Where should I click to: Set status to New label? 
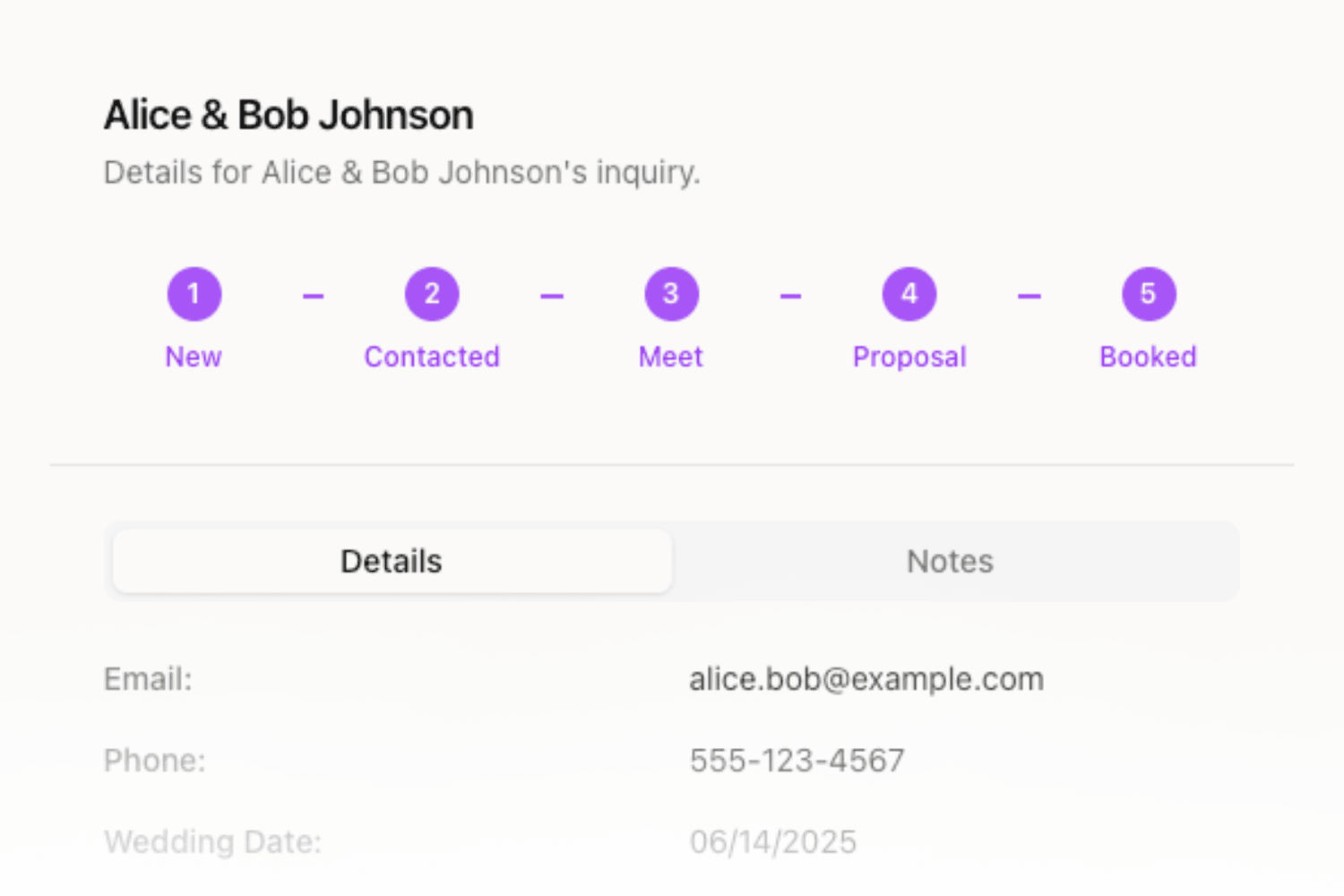tap(194, 357)
